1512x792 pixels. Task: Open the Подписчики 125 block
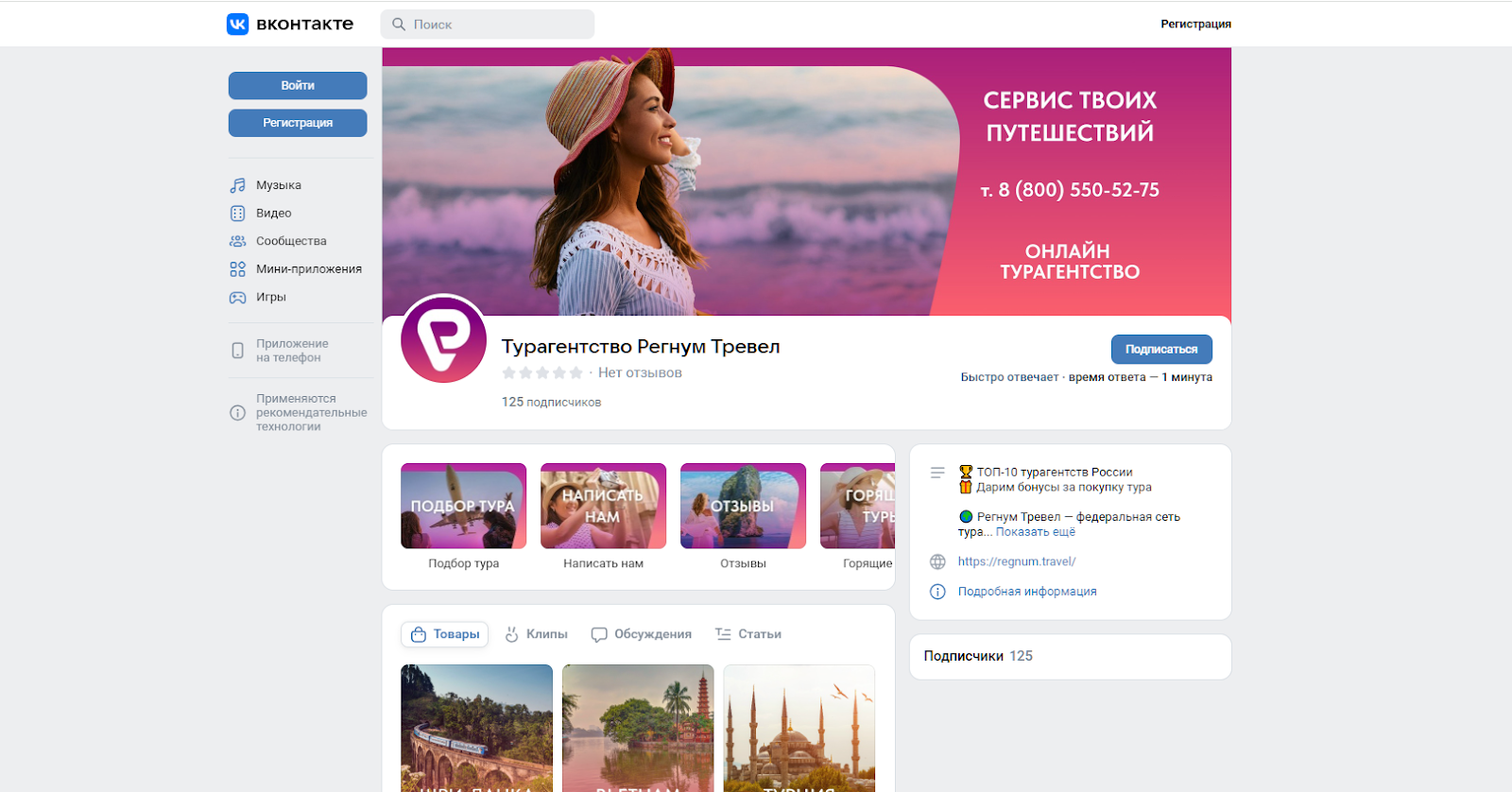click(1071, 657)
